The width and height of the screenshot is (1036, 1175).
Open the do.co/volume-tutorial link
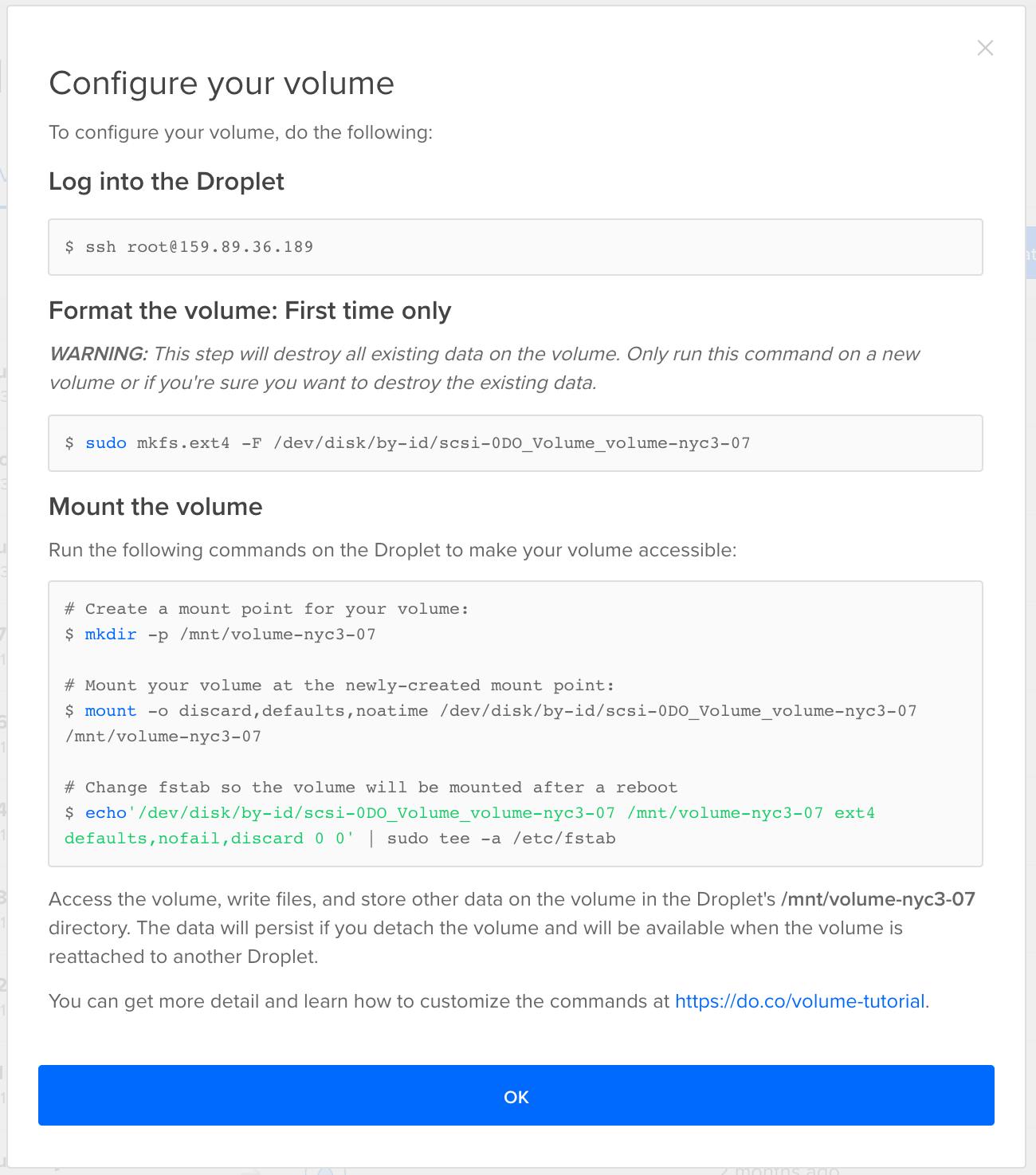coord(799,1001)
